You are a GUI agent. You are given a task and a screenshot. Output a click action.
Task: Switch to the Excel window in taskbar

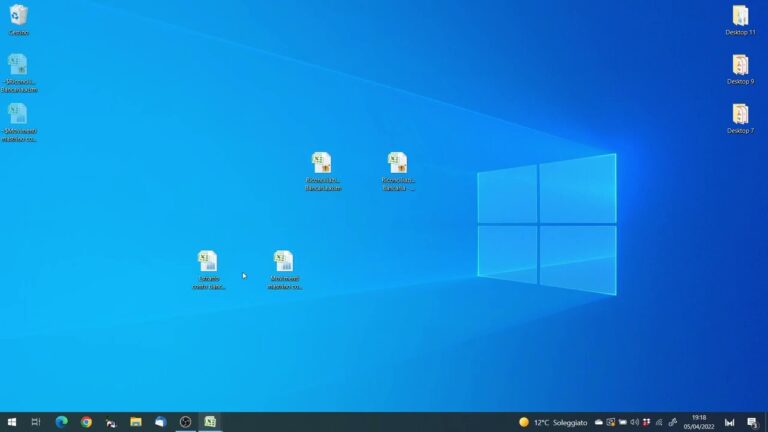[x=210, y=422]
